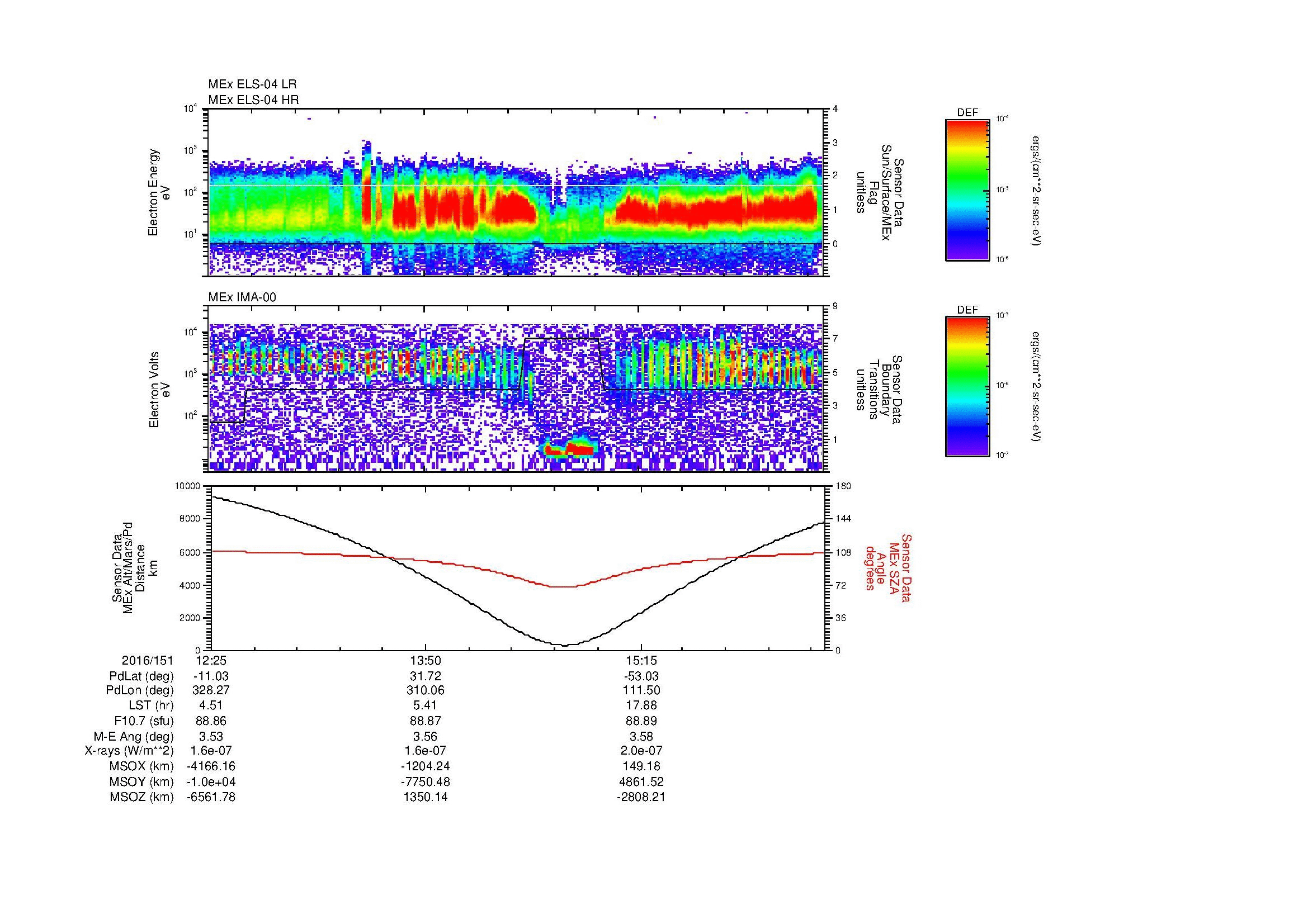Click the LST value 17.88
The height and width of the screenshot is (924, 1308).
tap(641, 705)
